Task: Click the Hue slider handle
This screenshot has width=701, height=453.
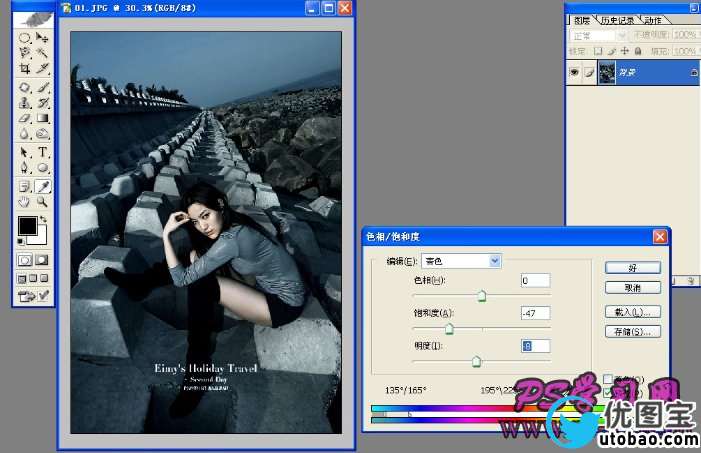Action: [x=481, y=296]
